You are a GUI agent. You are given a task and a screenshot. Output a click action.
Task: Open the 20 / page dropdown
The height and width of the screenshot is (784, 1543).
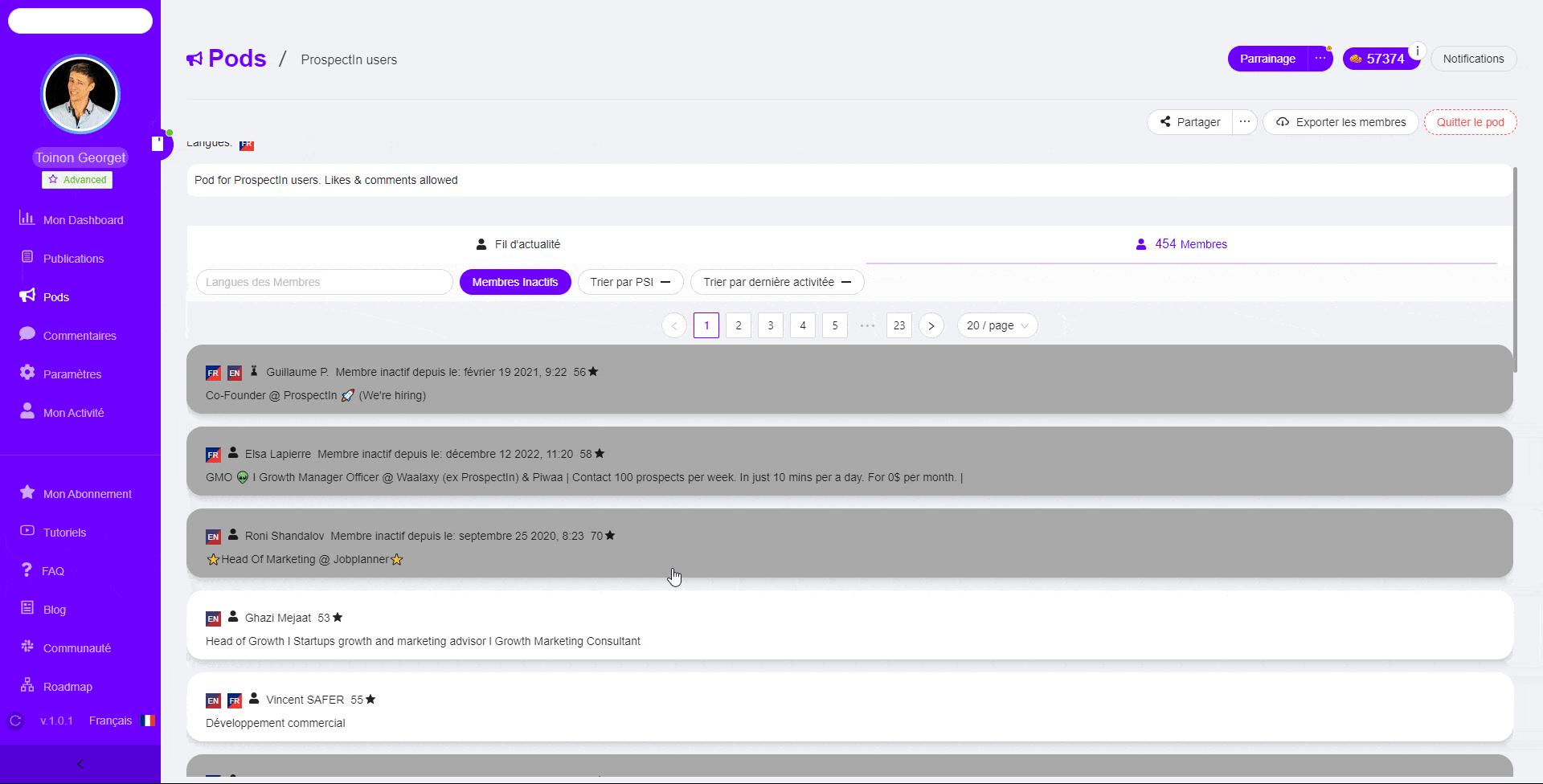coord(997,325)
